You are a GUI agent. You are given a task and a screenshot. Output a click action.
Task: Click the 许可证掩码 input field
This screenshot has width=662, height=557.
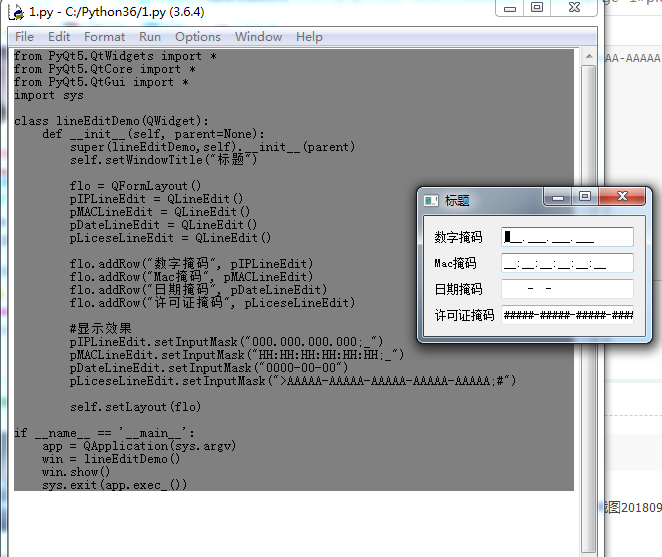567,315
